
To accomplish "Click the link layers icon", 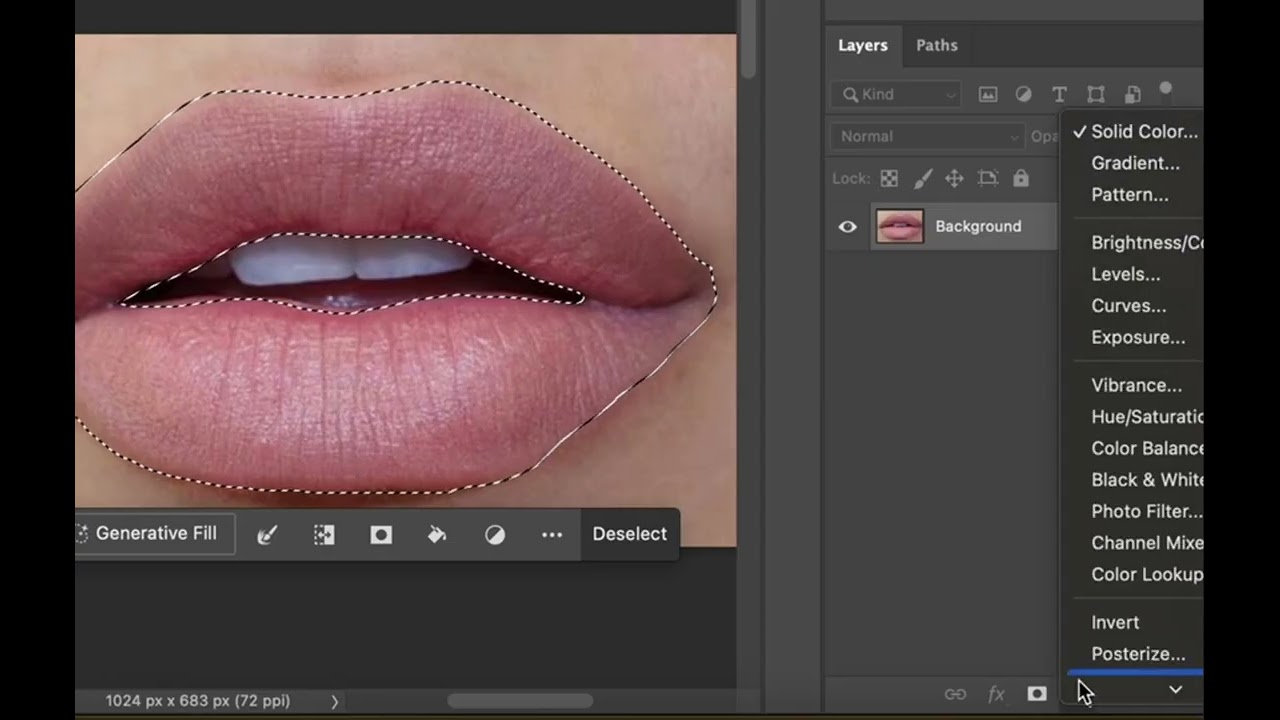I will [x=955, y=694].
